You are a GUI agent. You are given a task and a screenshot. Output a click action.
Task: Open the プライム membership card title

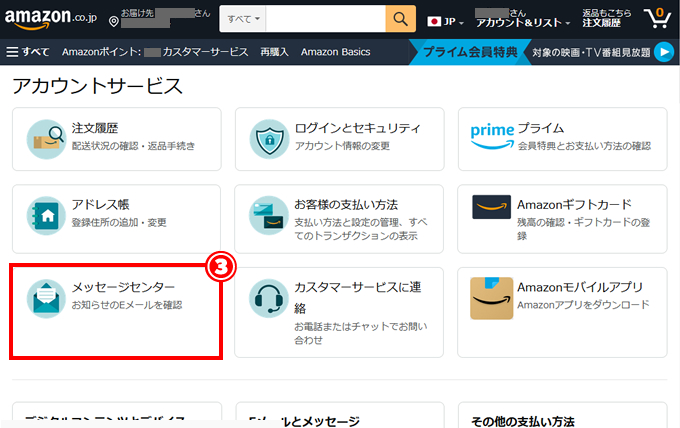[x=541, y=128]
